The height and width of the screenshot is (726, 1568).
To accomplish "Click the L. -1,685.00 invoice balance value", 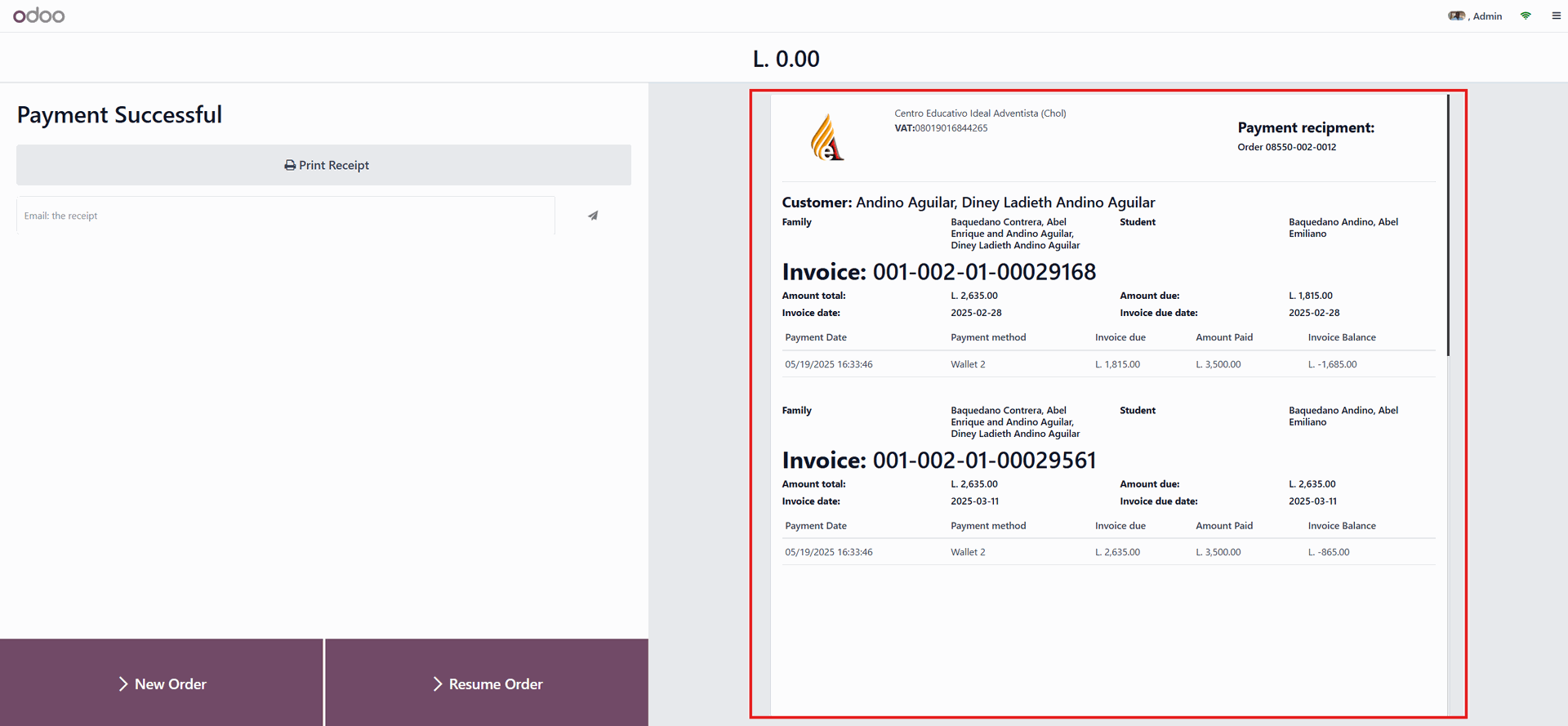I will [x=1332, y=364].
